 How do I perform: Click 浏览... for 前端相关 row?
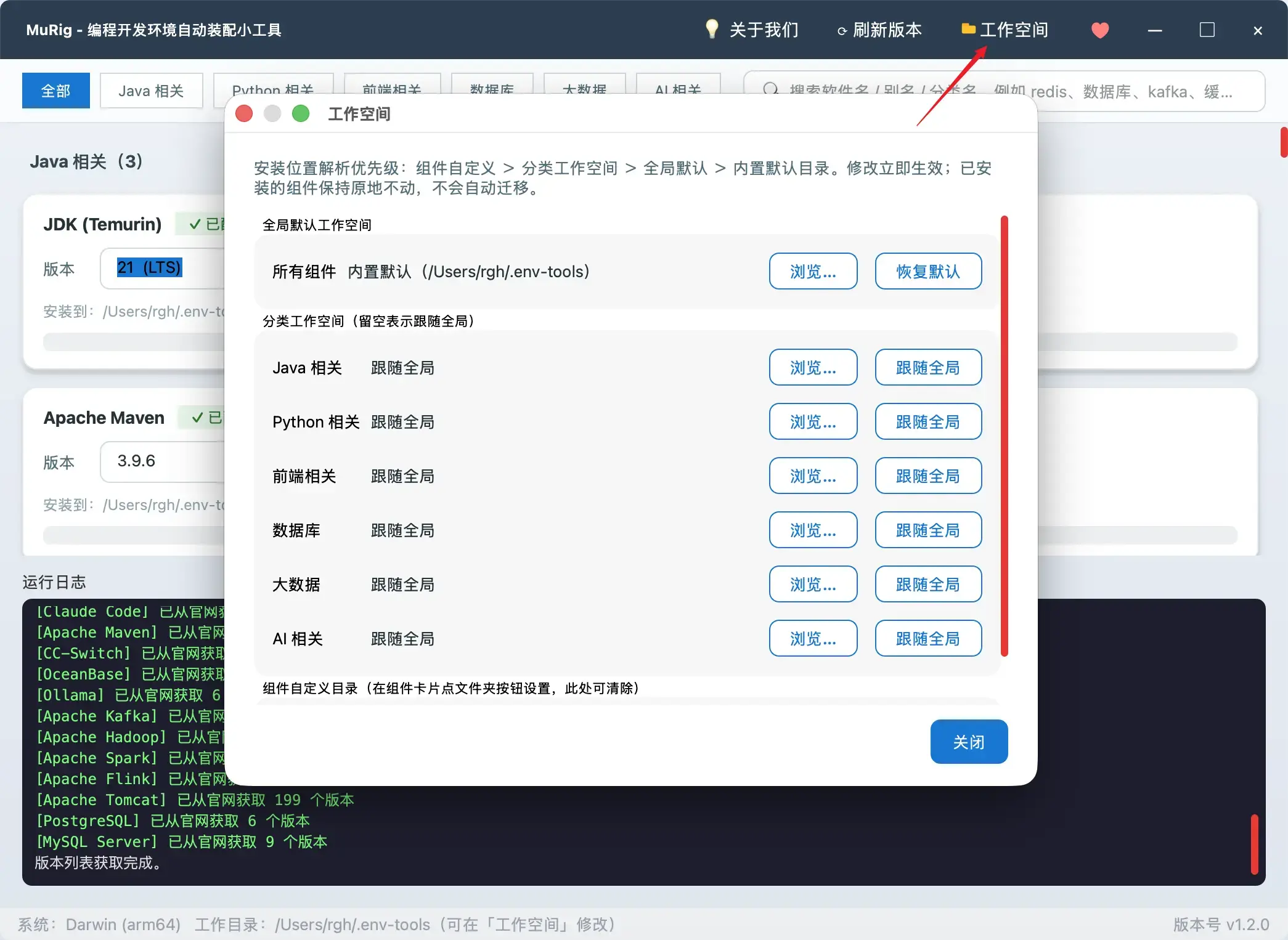point(813,476)
